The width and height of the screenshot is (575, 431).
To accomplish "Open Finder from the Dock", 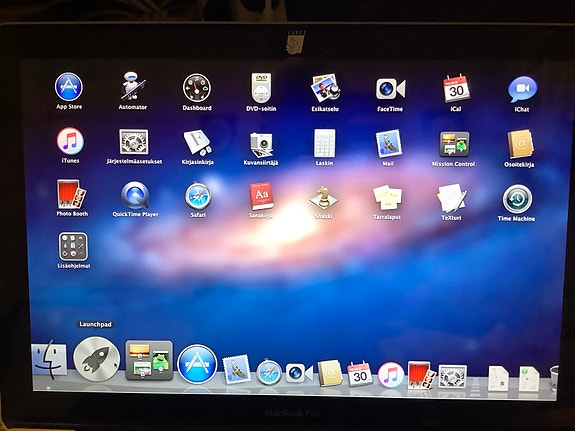I will click(x=50, y=360).
